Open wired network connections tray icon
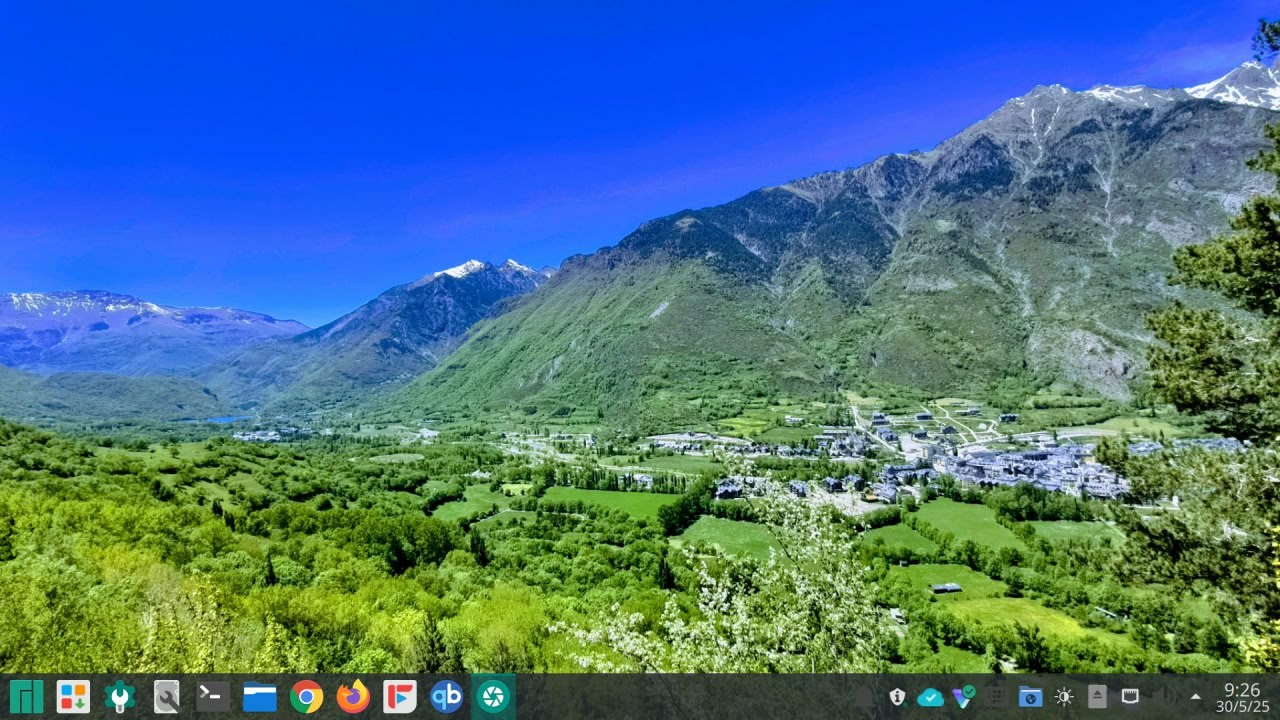 [1130, 697]
